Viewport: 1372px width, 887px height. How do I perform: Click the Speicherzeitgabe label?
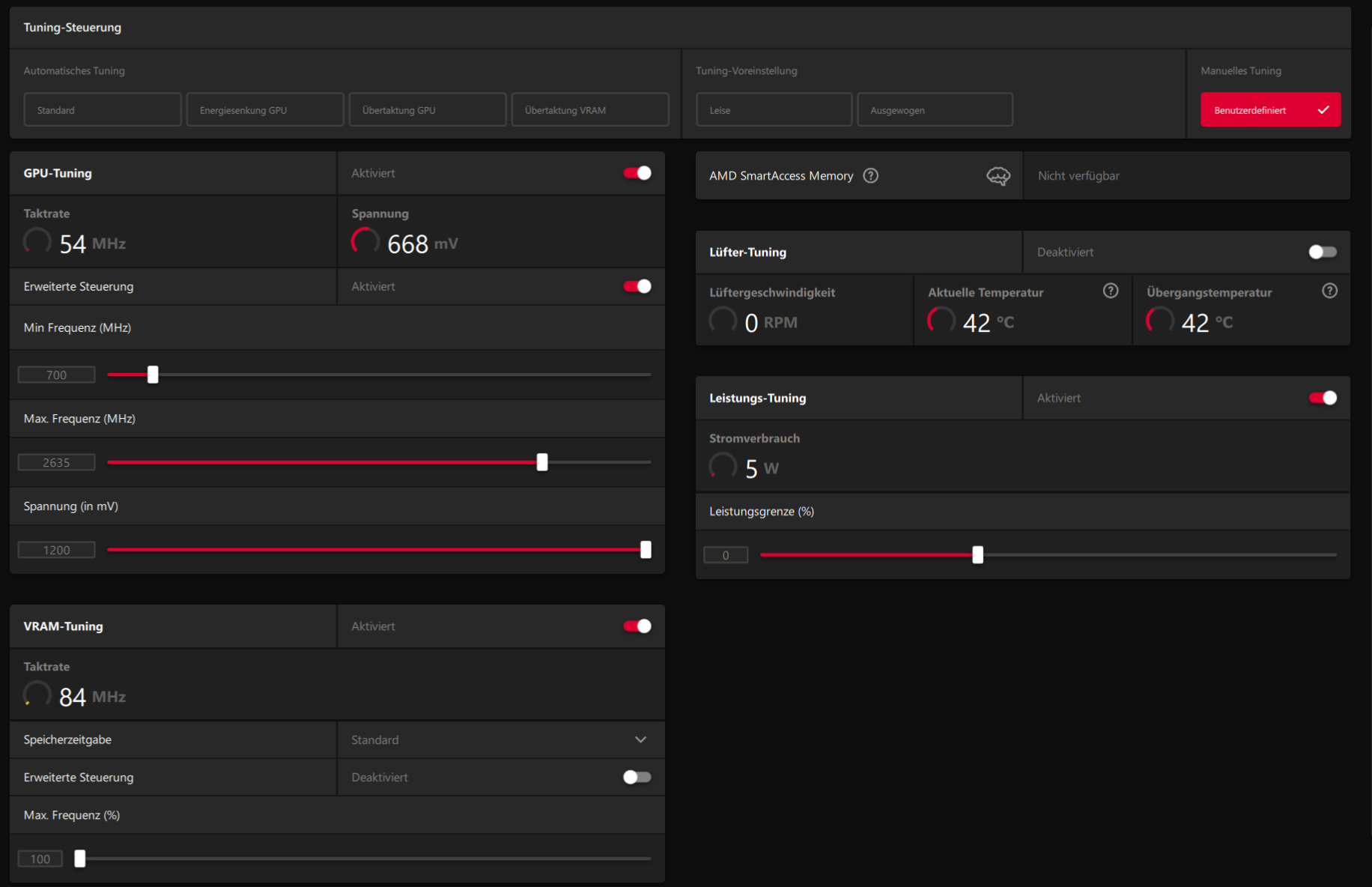(x=67, y=739)
